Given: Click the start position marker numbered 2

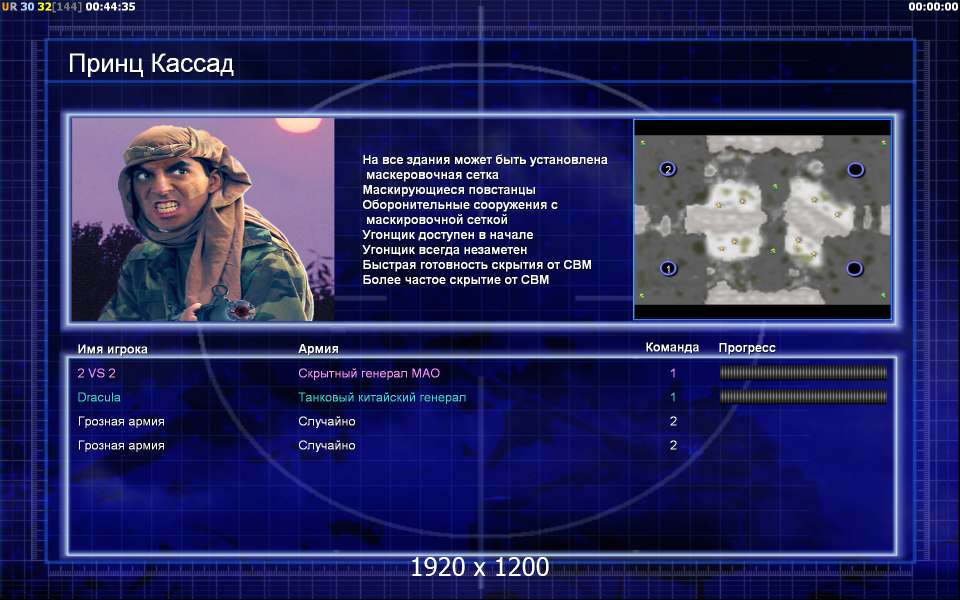Looking at the screenshot, I should (x=668, y=169).
